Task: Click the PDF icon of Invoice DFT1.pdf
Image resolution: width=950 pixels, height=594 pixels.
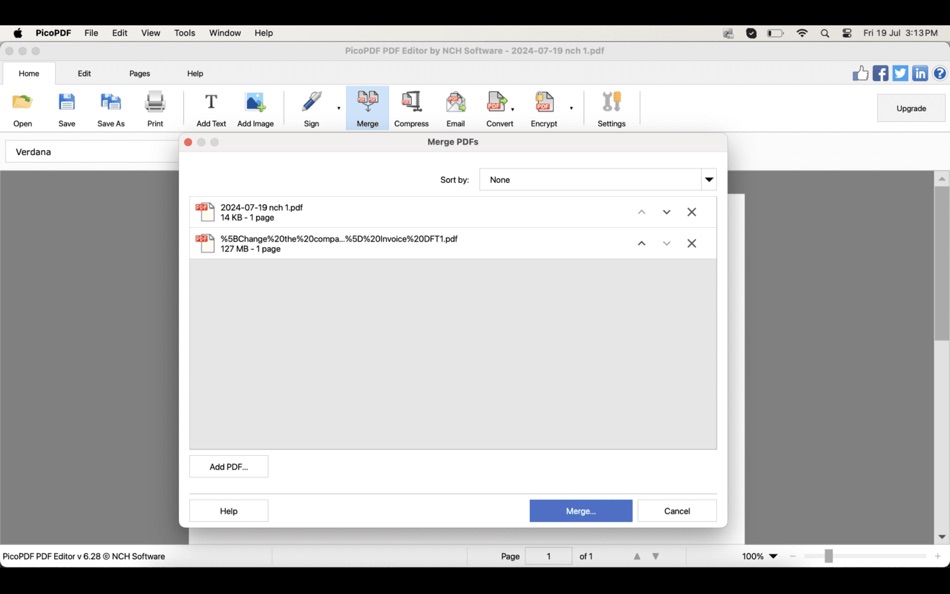Action: coord(205,243)
